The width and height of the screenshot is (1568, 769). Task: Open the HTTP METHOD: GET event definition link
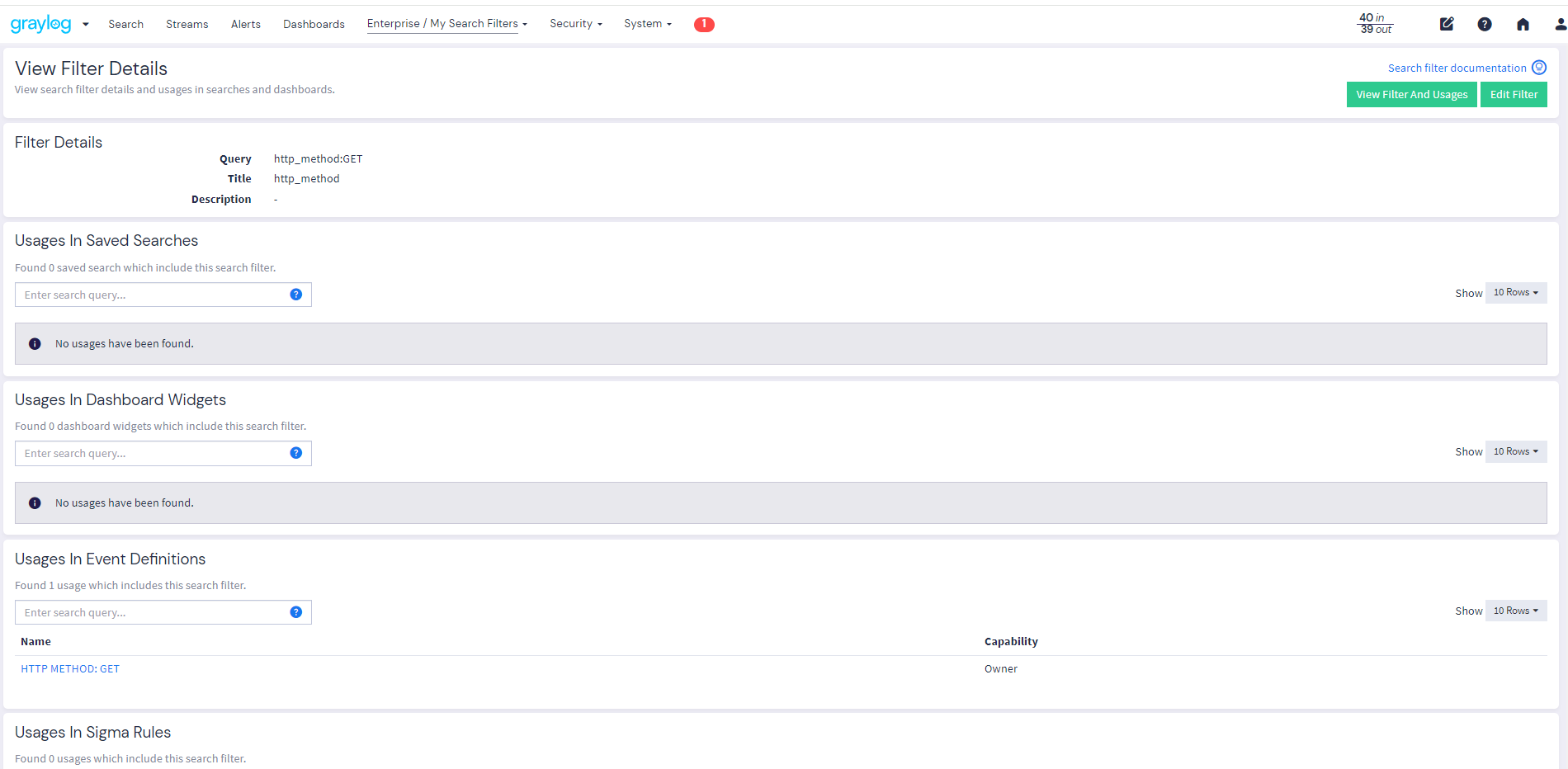[70, 668]
